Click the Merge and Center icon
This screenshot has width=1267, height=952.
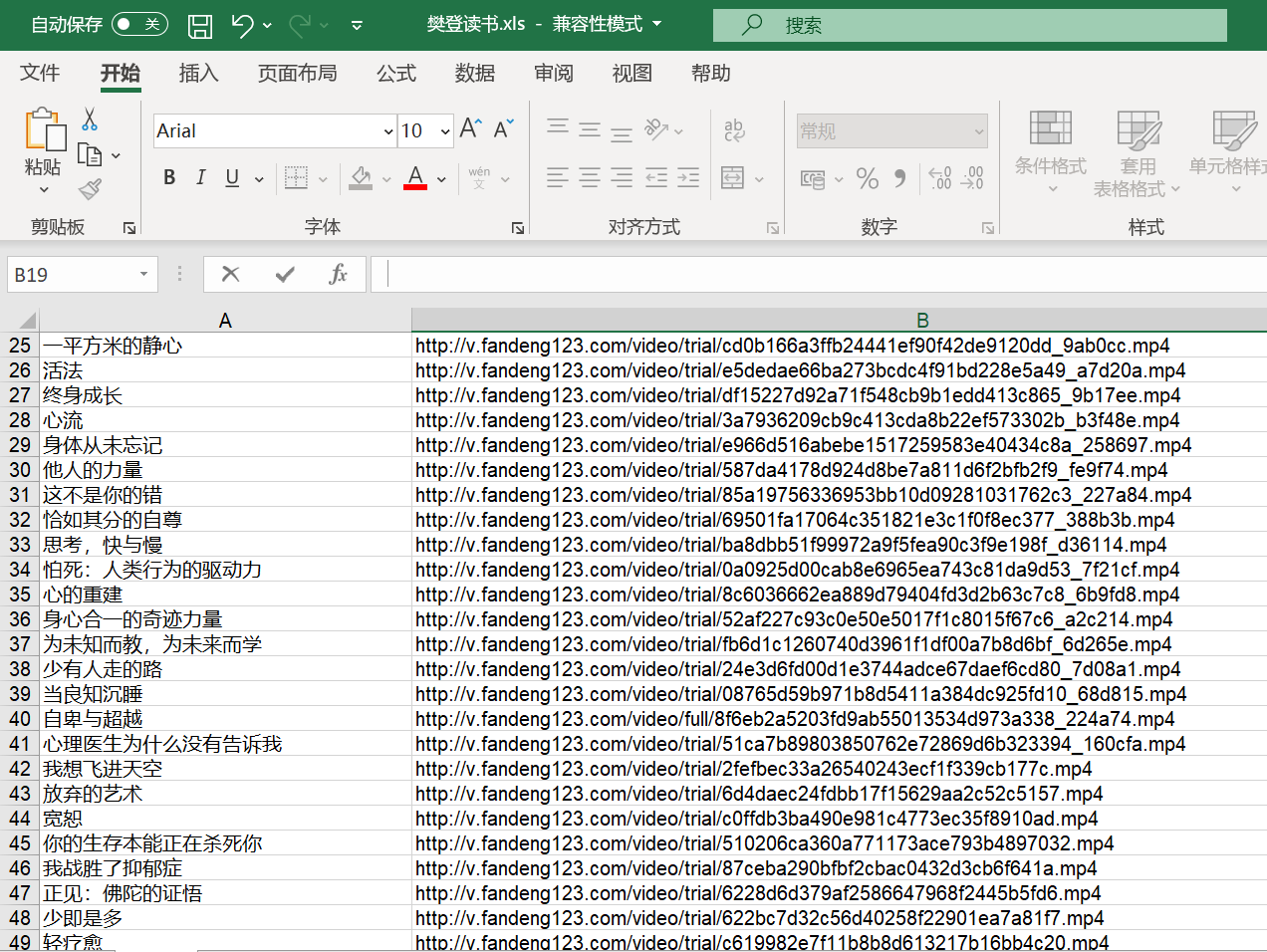(x=732, y=178)
